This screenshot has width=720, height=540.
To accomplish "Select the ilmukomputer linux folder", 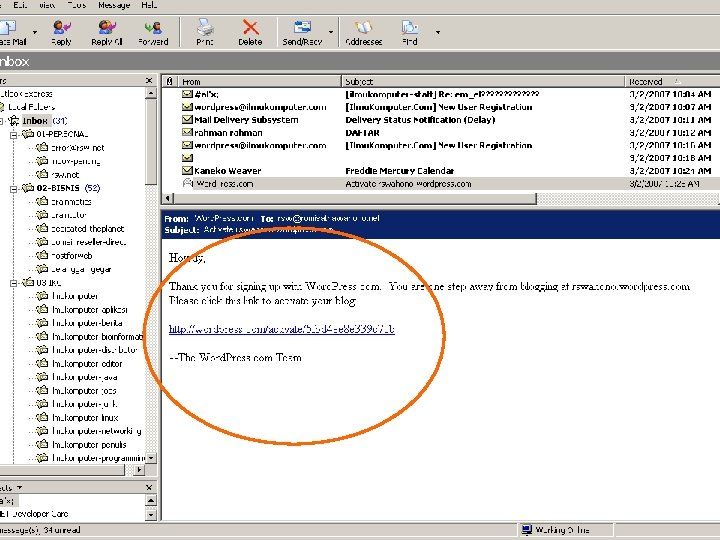I will pos(85,417).
